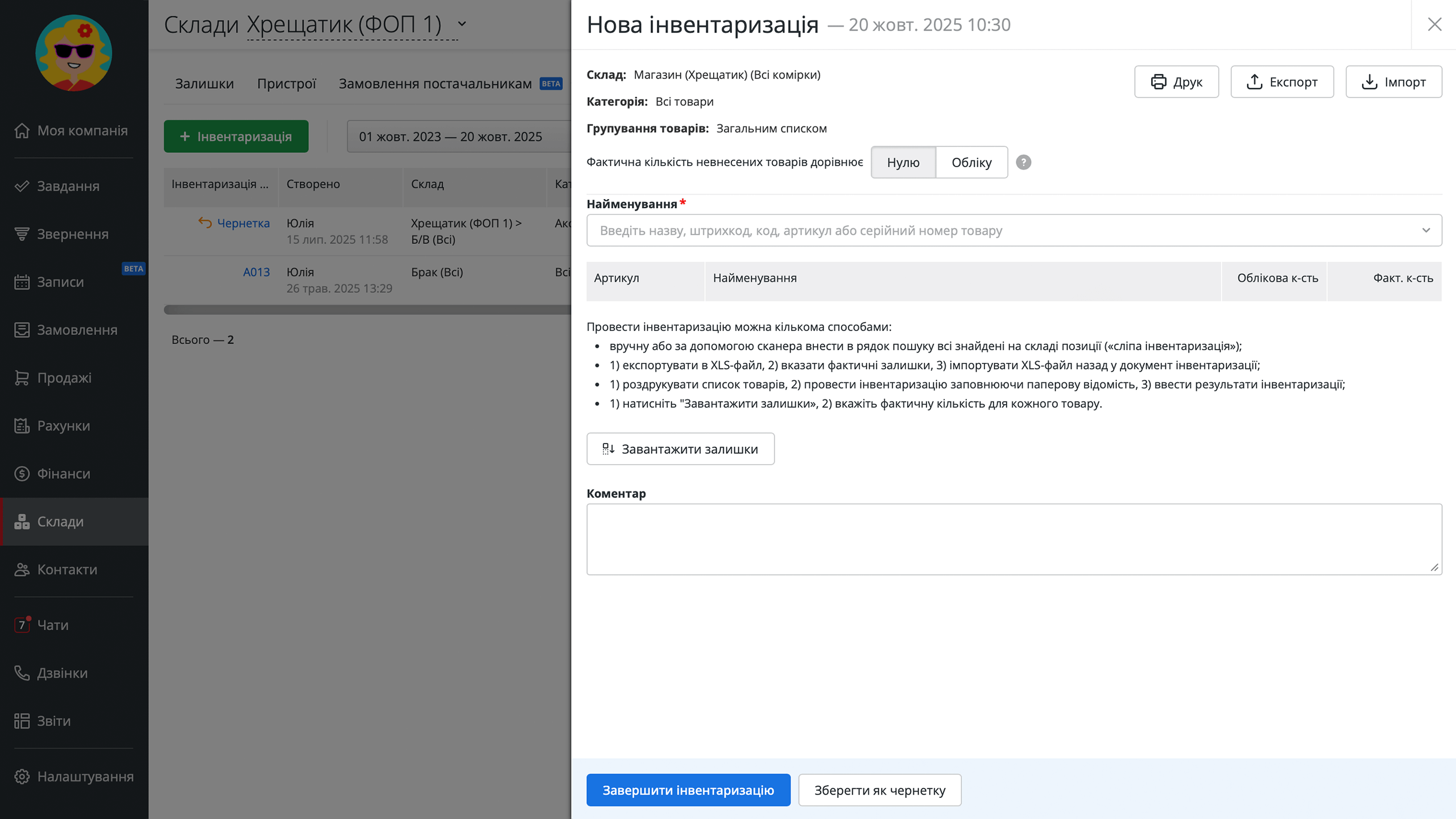Viewport: 1456px width, 819px height.
Task: Click into the Коментар text area
Action: 1014,539
